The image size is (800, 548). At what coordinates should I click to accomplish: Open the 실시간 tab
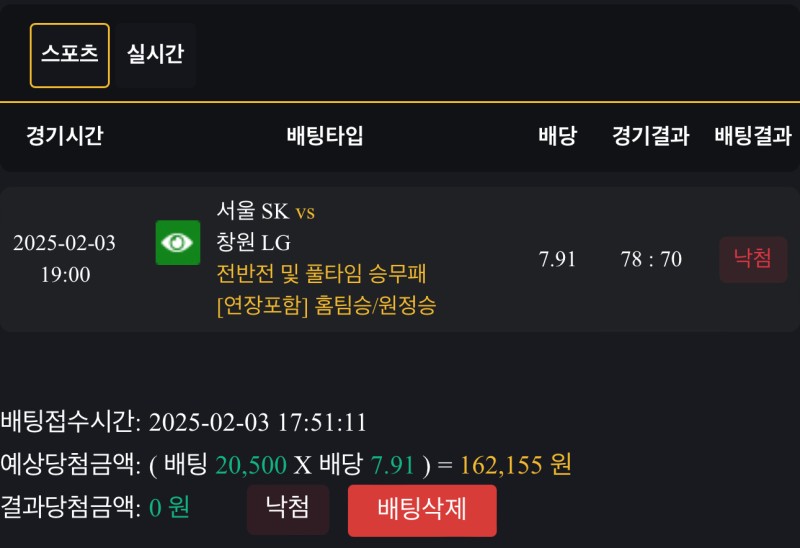click(155, 55)
